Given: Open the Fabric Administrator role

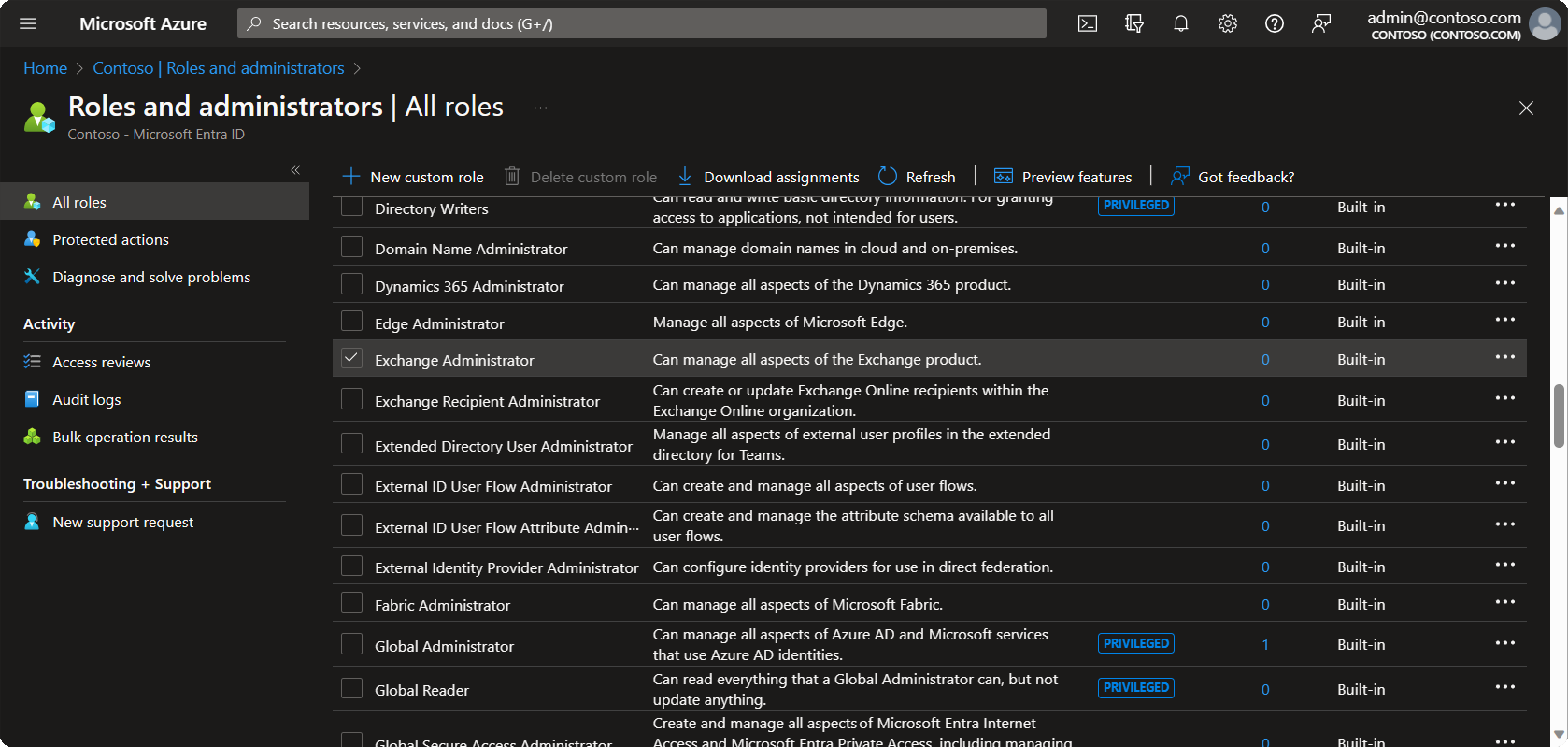Looking at the screenshot, I should (442, 605).
